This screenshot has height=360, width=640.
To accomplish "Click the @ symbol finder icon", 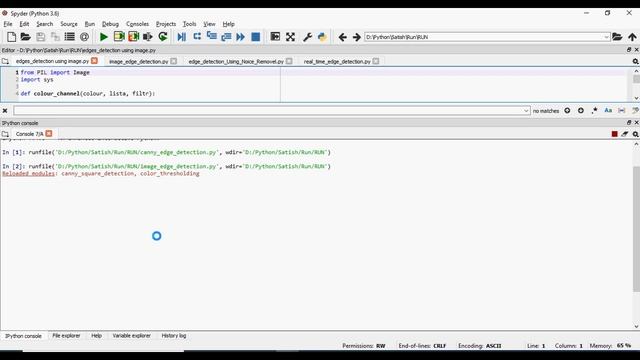I will point(84,37).
